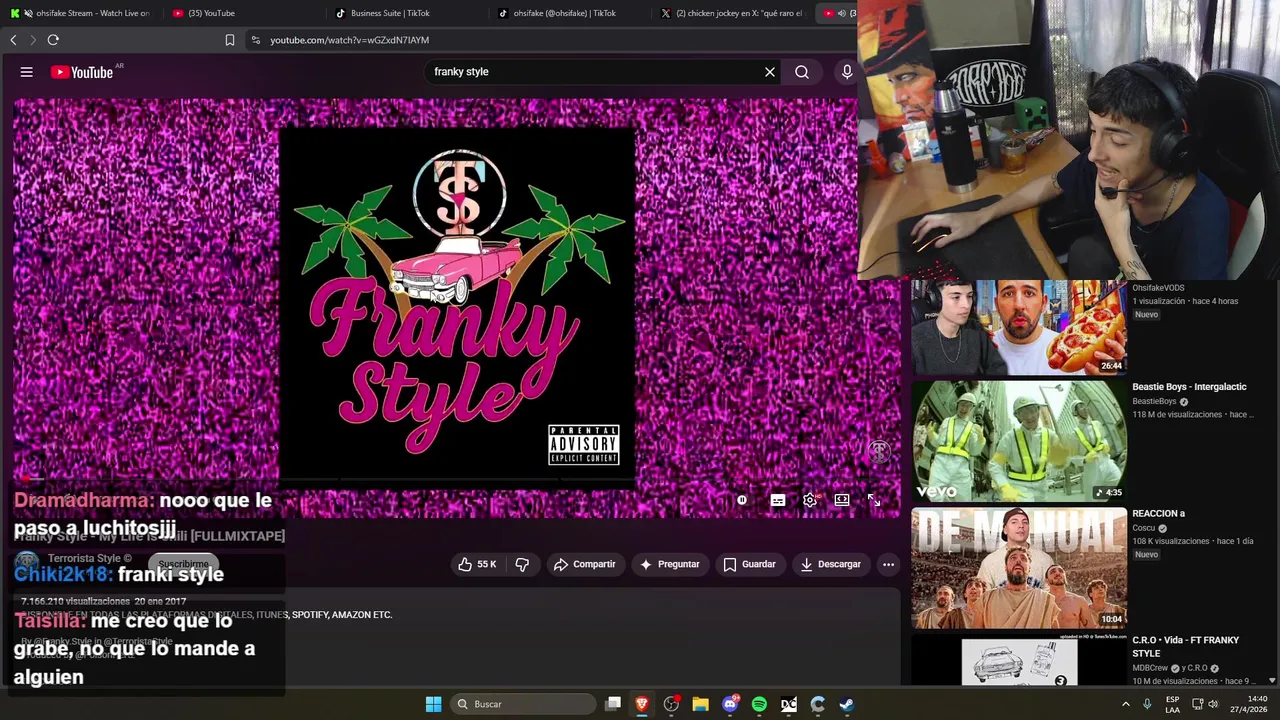The width and height of the screenshot is (1280, 720).
Task: Enter full screen video mode
Action: [874, 500]
